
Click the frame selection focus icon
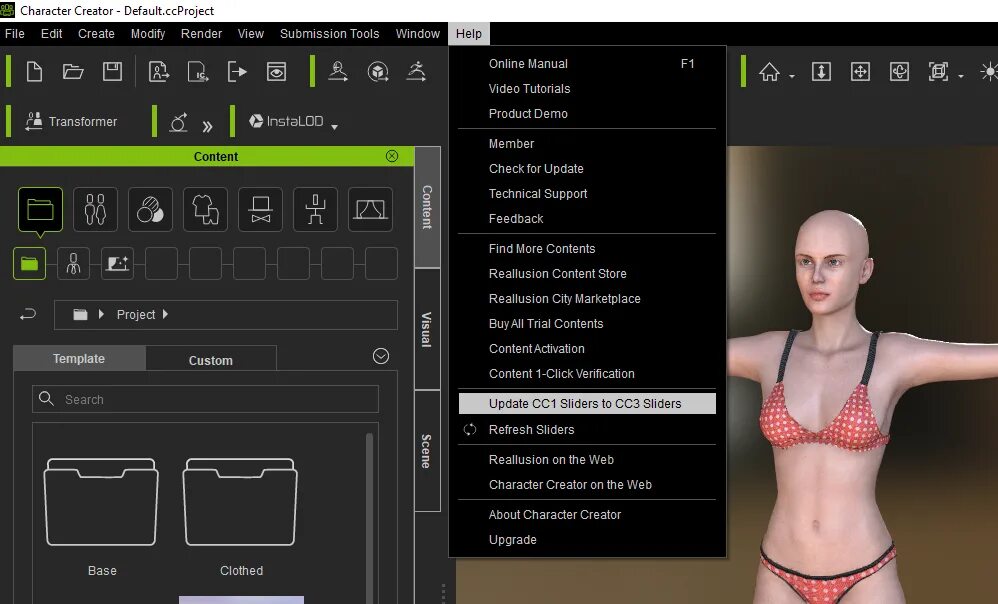pos(938,71)
